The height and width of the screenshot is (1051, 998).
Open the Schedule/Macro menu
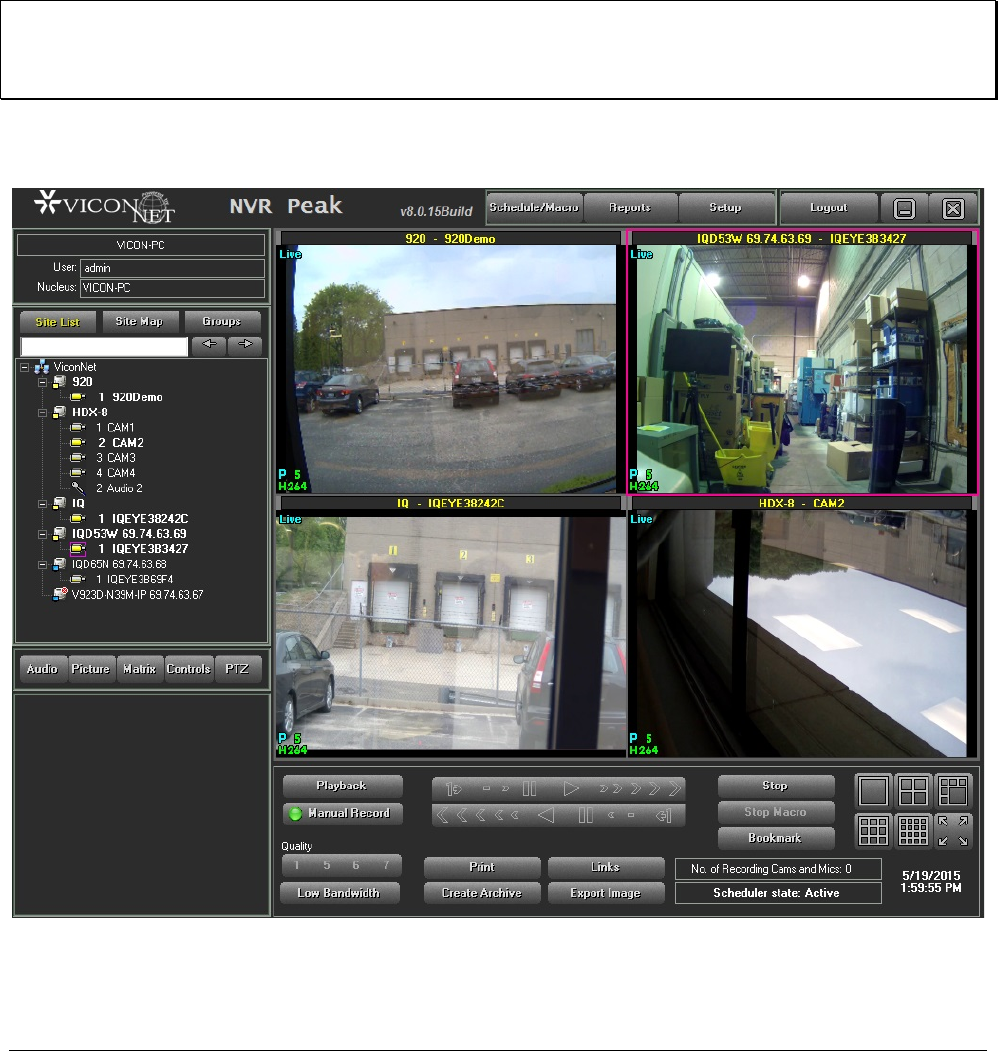pyautogui.click(x=534, y=208)
